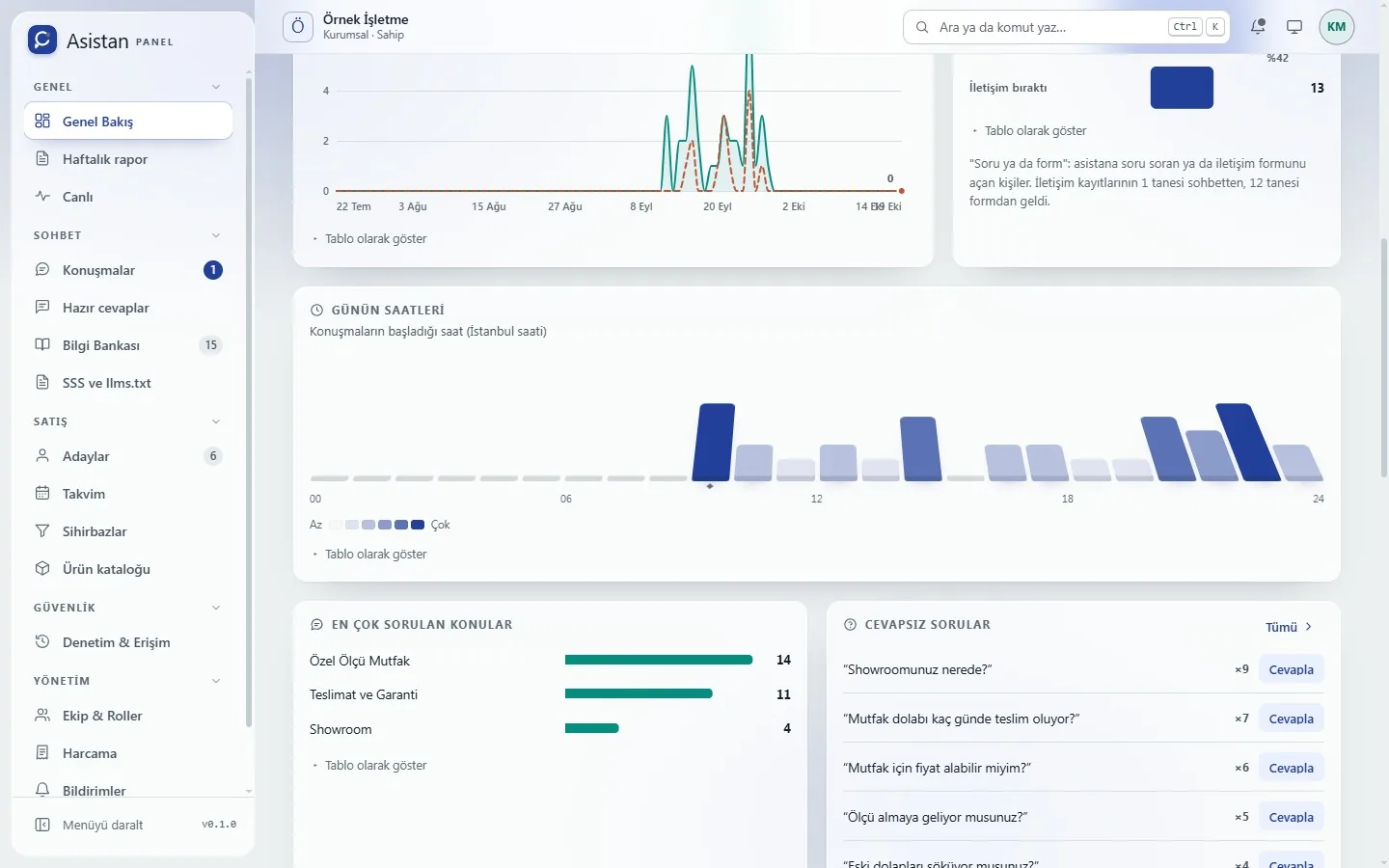Click the Ürün kataloğu box icon
1389x868 pixels.
42,568
